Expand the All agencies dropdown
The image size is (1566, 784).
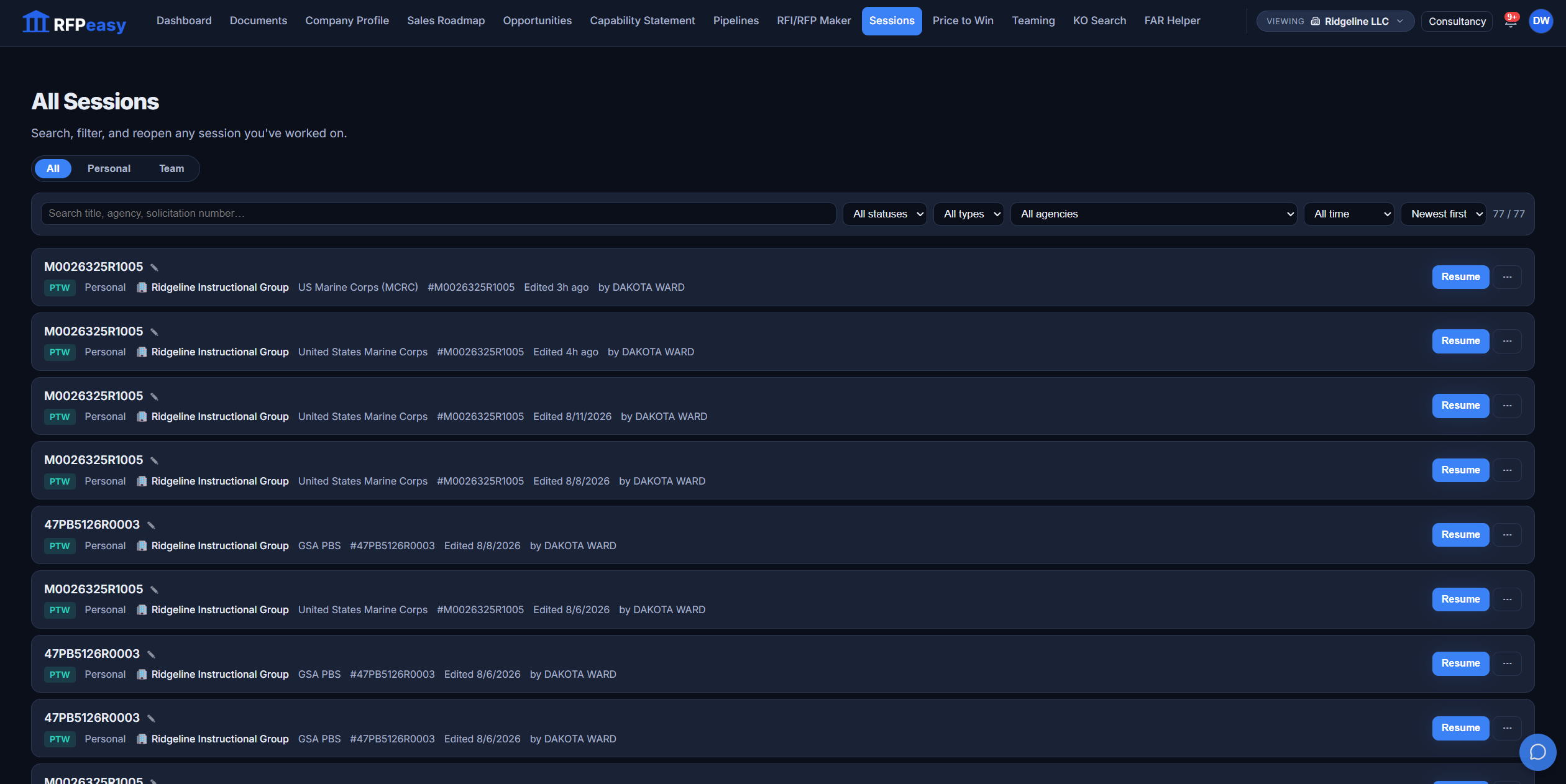click(1154, 214)
